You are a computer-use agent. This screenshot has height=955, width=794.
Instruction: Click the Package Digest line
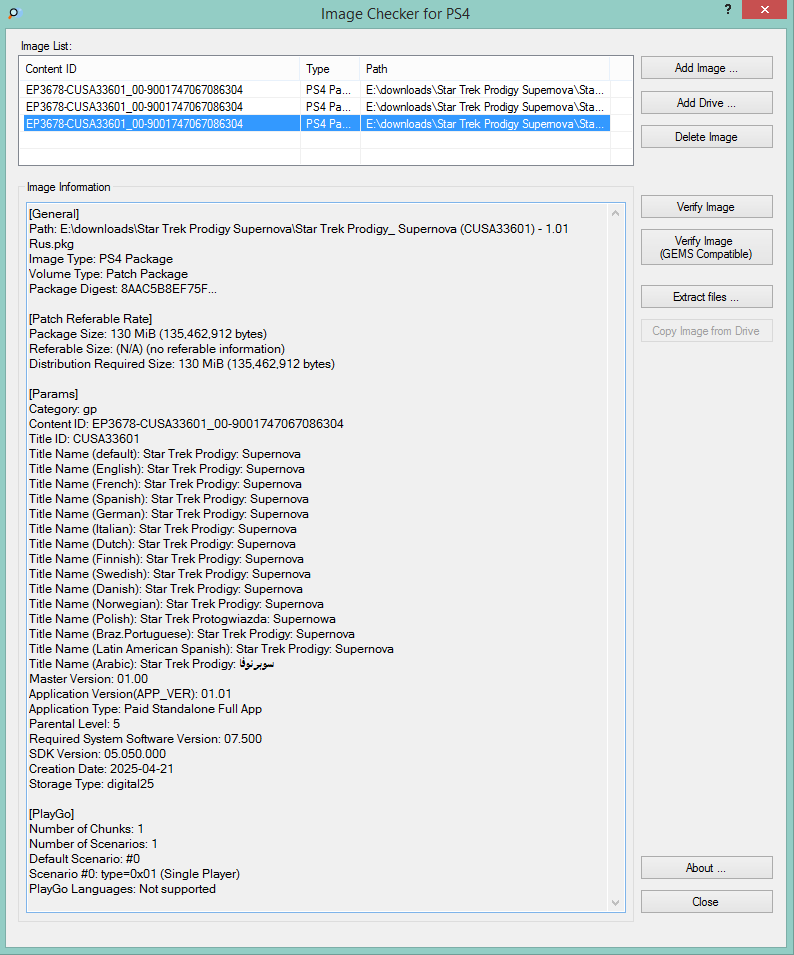[123, 289]
